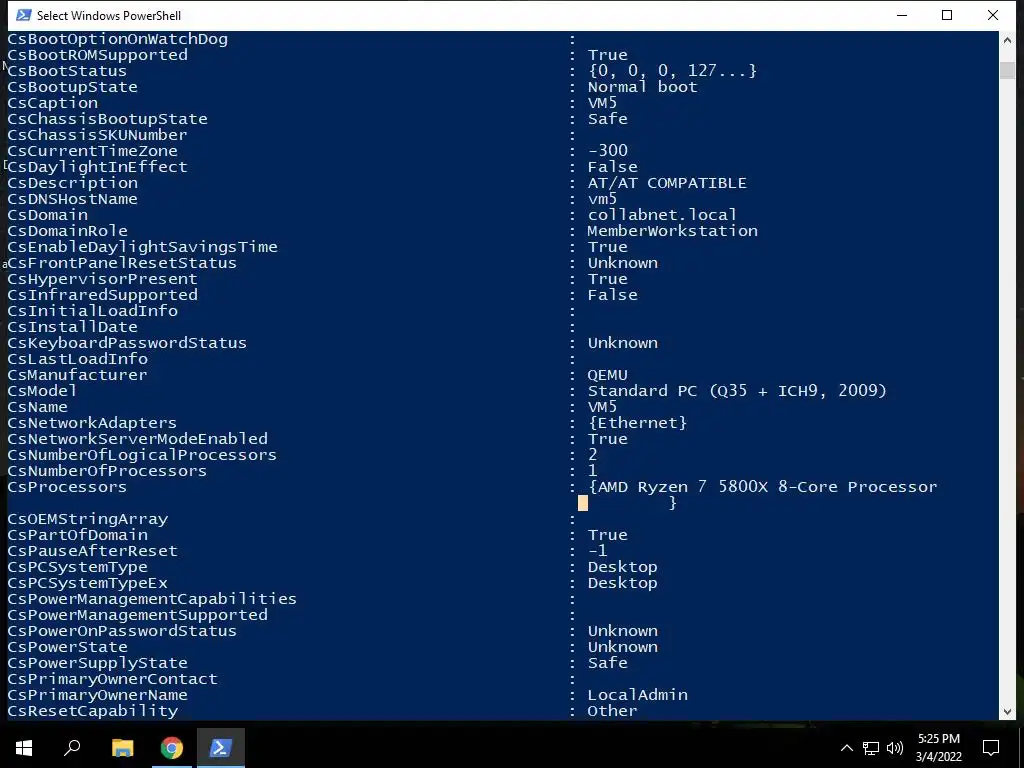Image resolution: width=1024 pixels, height=768 pixels.
Task: Click the CsModel value Standard PC
Action: 737,391
